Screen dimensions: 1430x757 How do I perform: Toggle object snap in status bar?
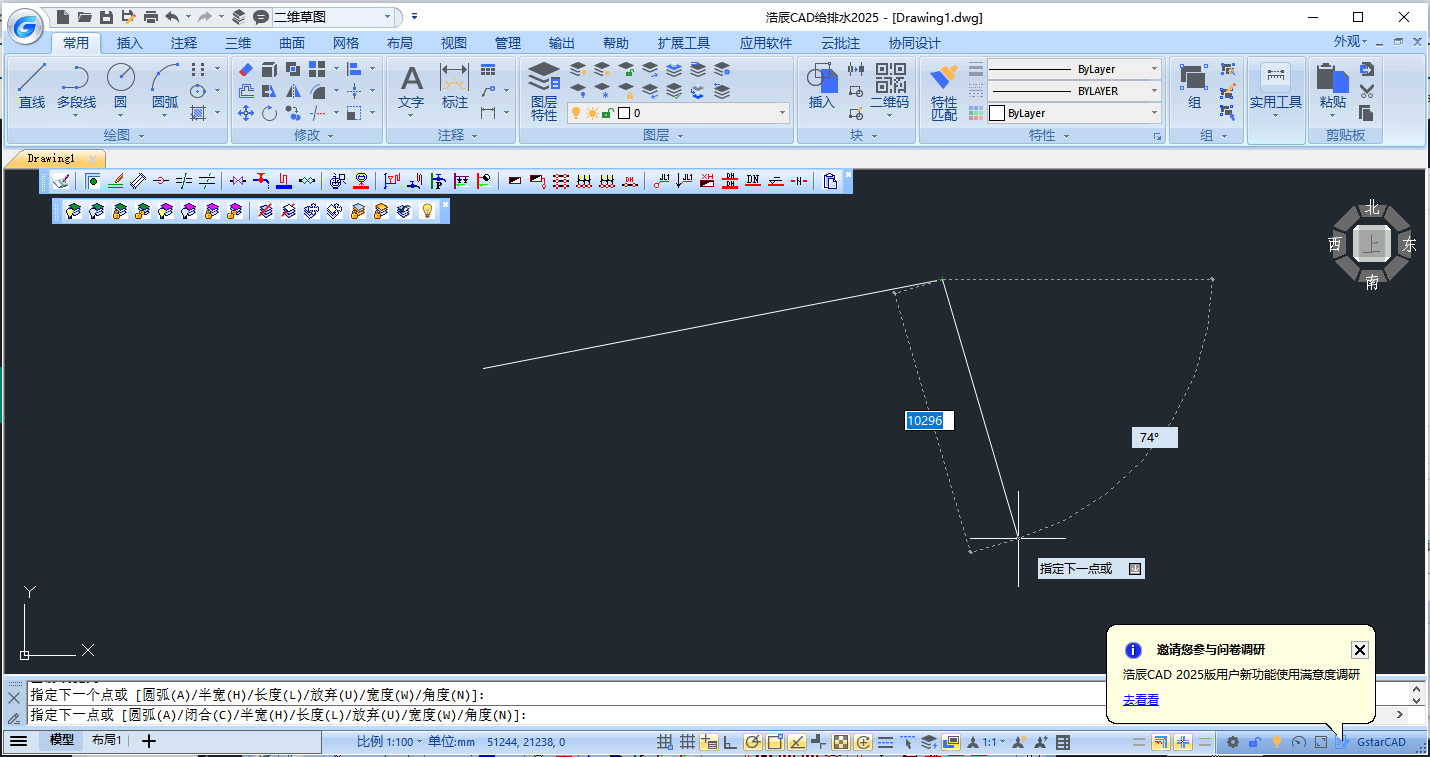775,742
